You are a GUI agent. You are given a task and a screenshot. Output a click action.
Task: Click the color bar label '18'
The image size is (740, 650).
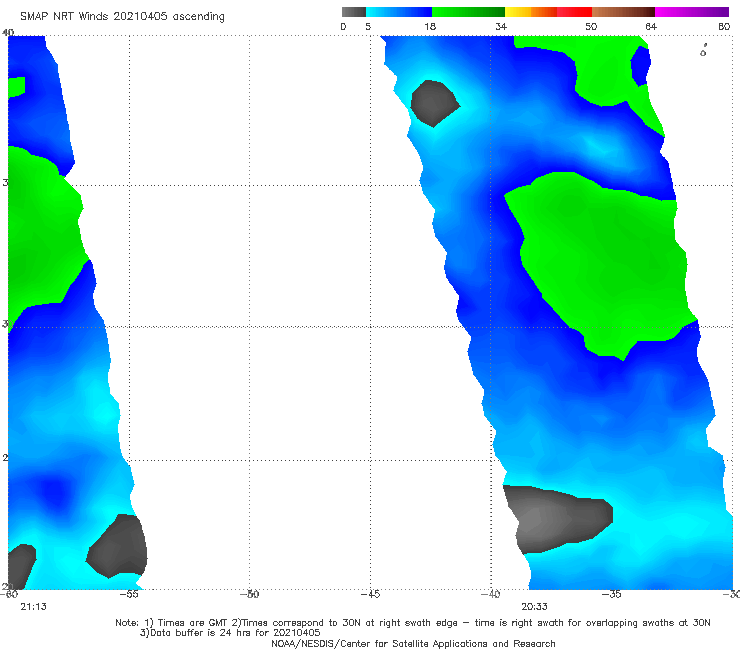click(x=430, y=26)
